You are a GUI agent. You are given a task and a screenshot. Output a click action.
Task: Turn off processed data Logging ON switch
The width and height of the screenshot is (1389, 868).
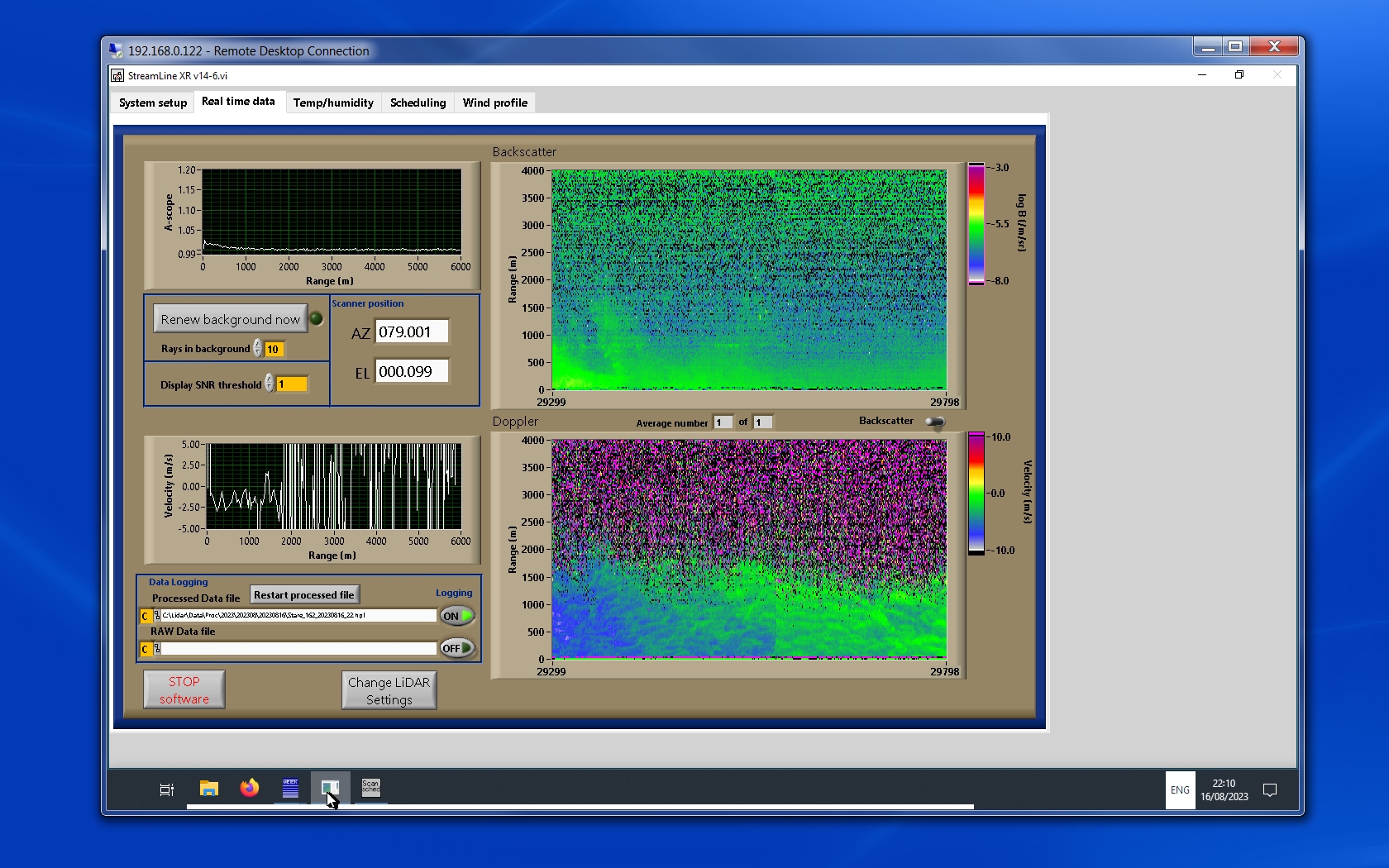(457, 616)
